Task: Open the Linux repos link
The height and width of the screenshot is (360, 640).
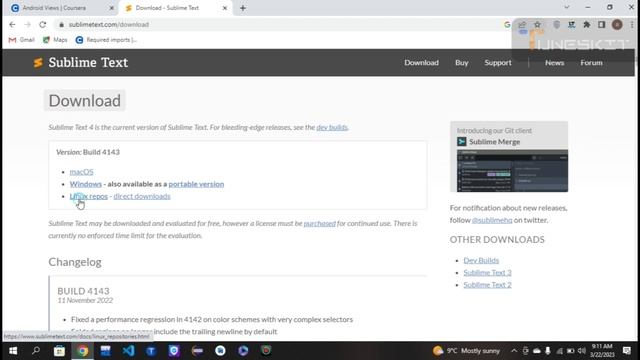Action: (89, 196)
